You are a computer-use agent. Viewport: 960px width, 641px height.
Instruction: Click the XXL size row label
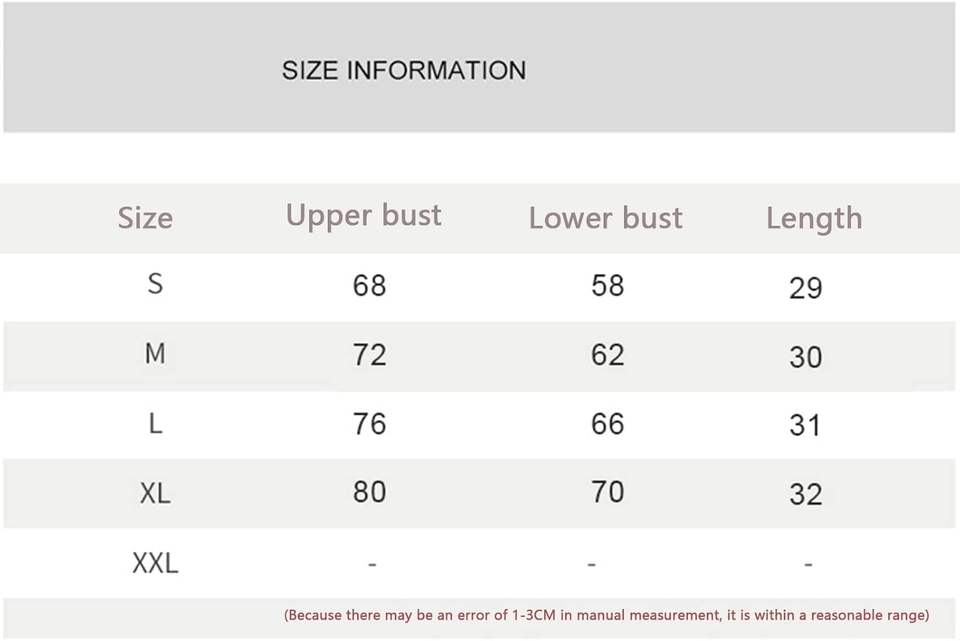(155, 563)
